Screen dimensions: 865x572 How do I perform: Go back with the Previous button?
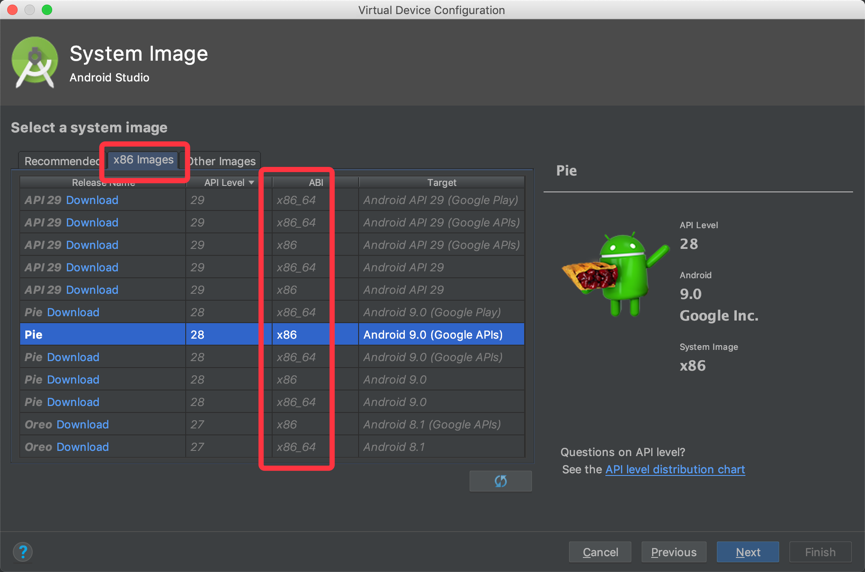point(674,552)
